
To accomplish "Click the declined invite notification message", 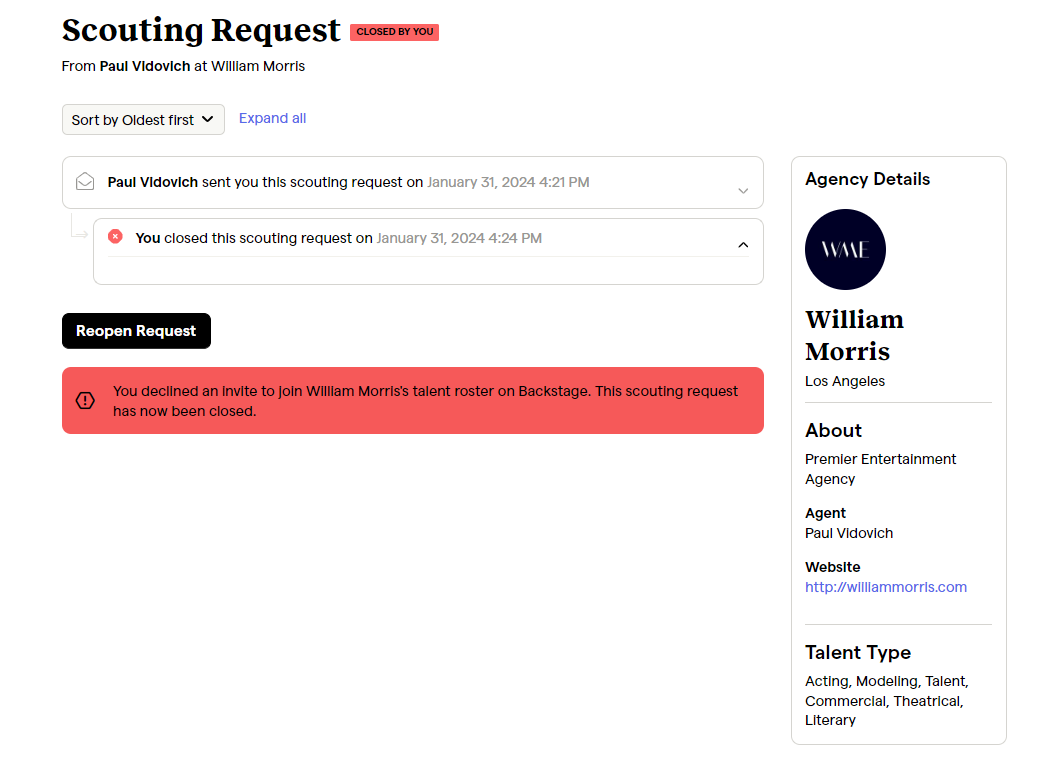I will [425, 401].
